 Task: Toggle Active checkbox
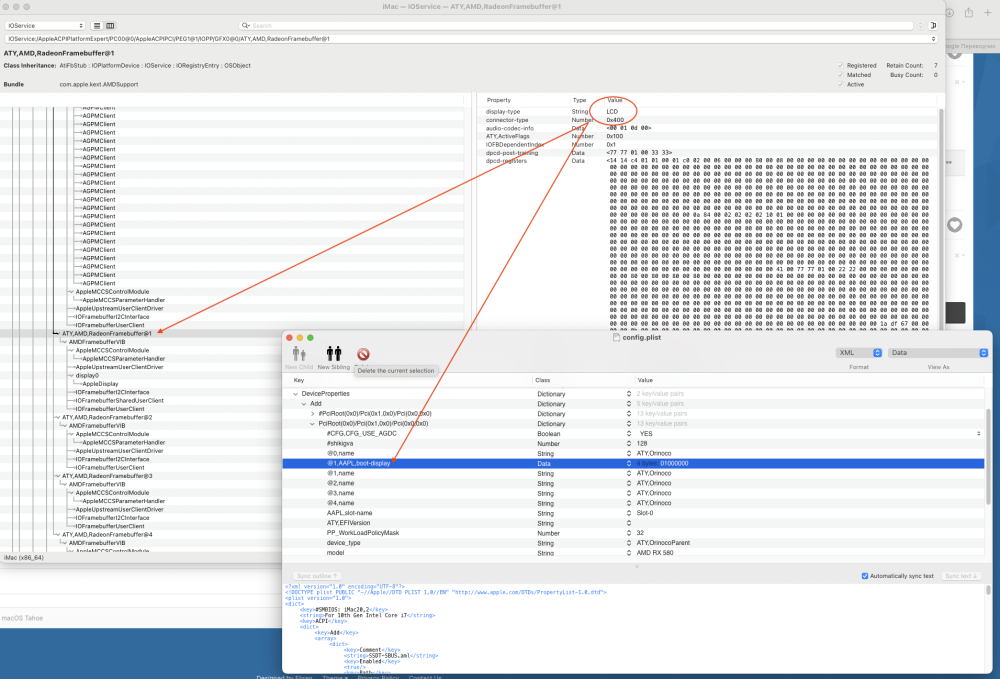point(841,84)
